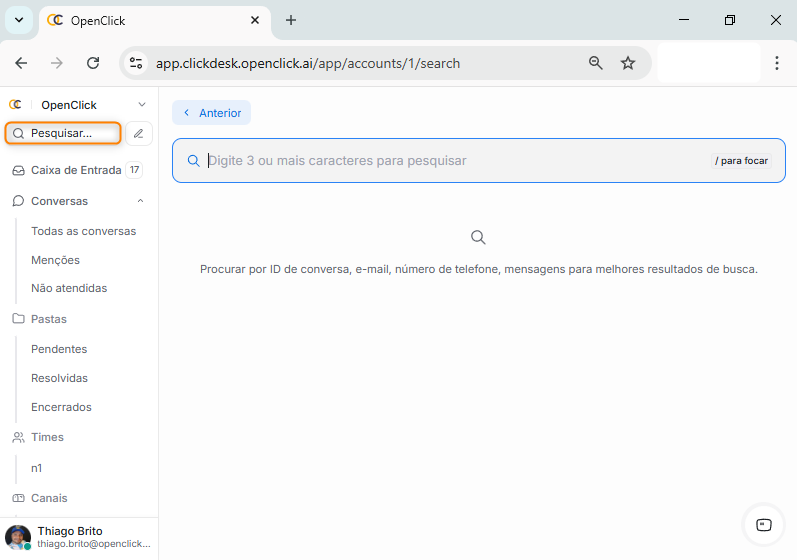Open a new browser tab
This screenshot has width=797, height=560.
(x=291, y=20)
